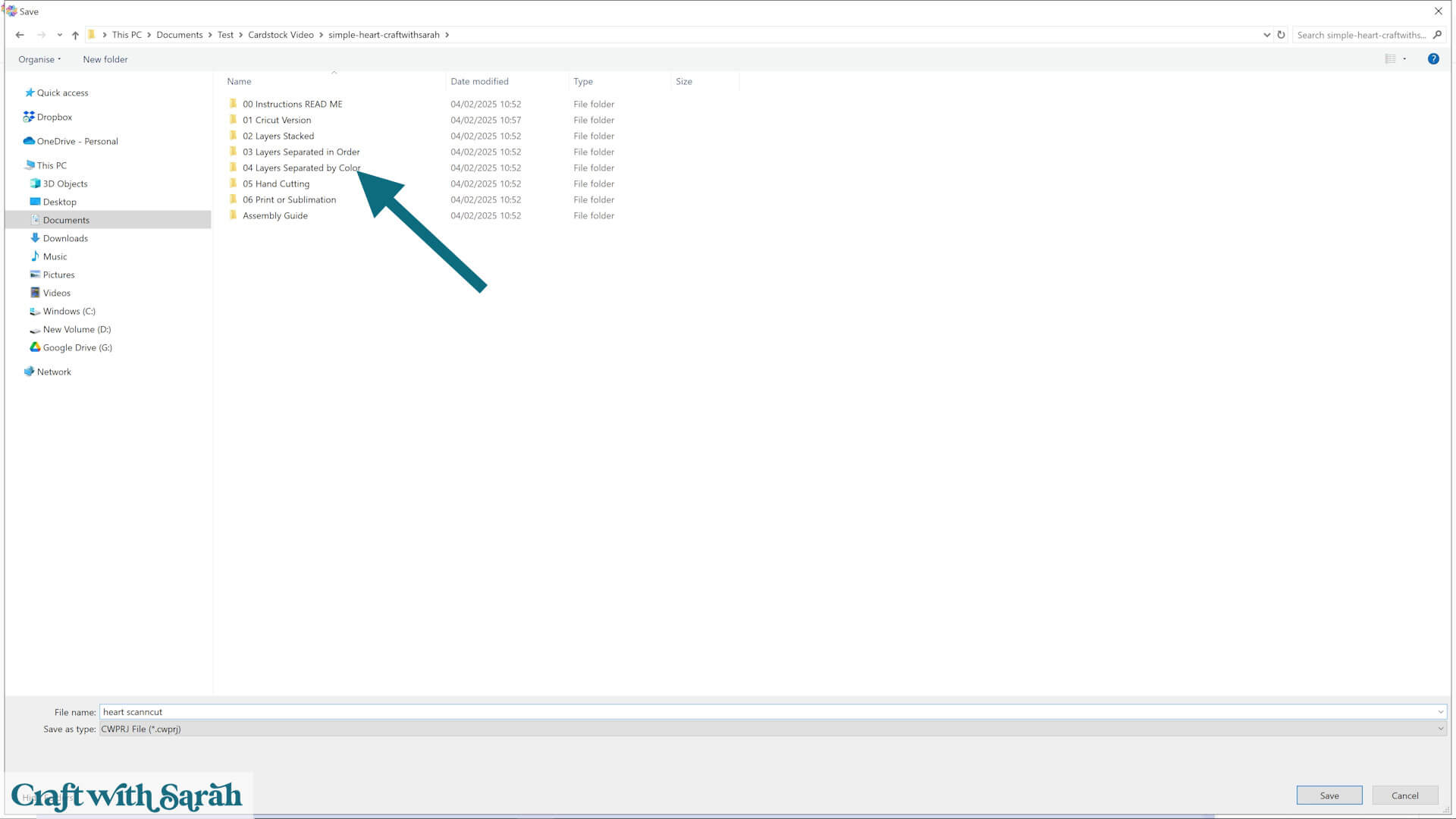Select Google Drive (G:) drive

coord(77,347)
